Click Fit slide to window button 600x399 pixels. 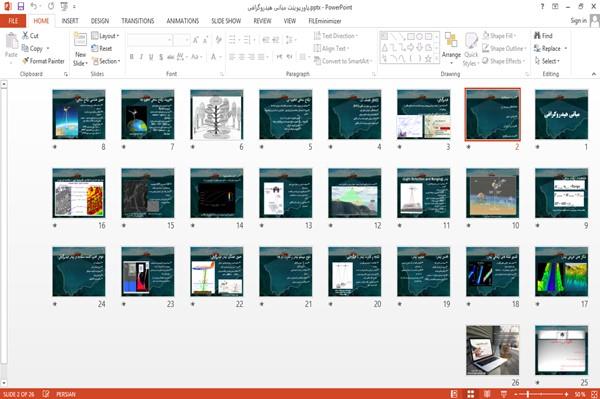(x=594, y=394)
